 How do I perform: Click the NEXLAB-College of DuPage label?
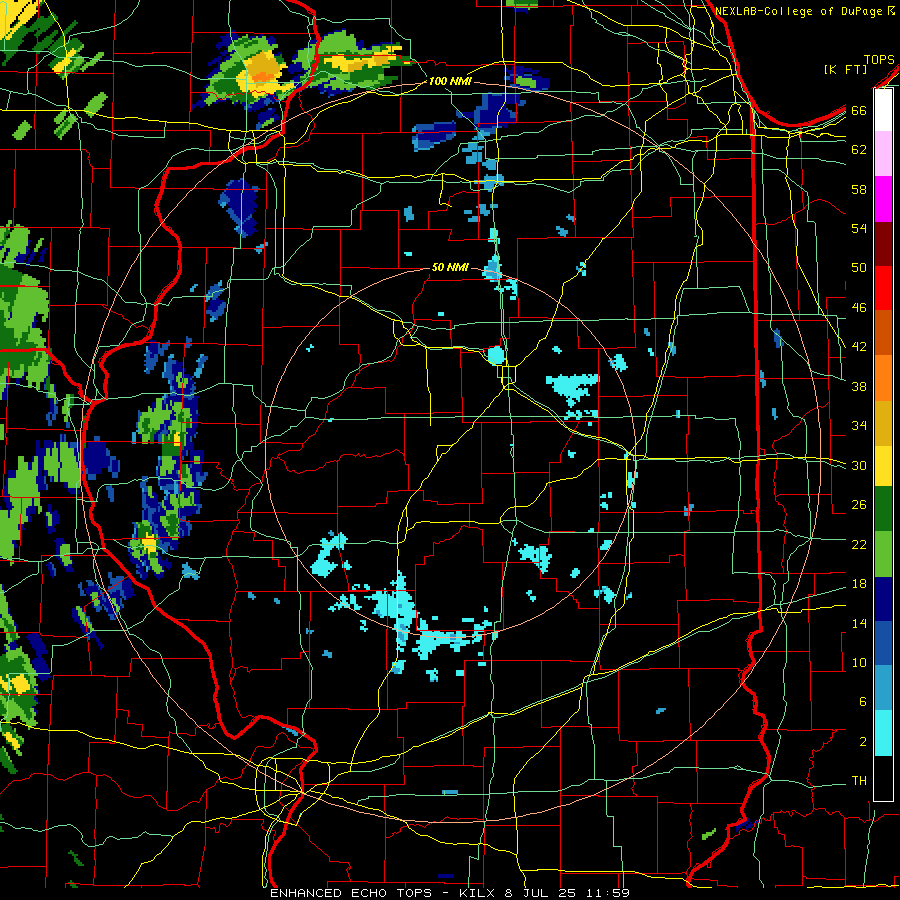[x=800, y=11]
